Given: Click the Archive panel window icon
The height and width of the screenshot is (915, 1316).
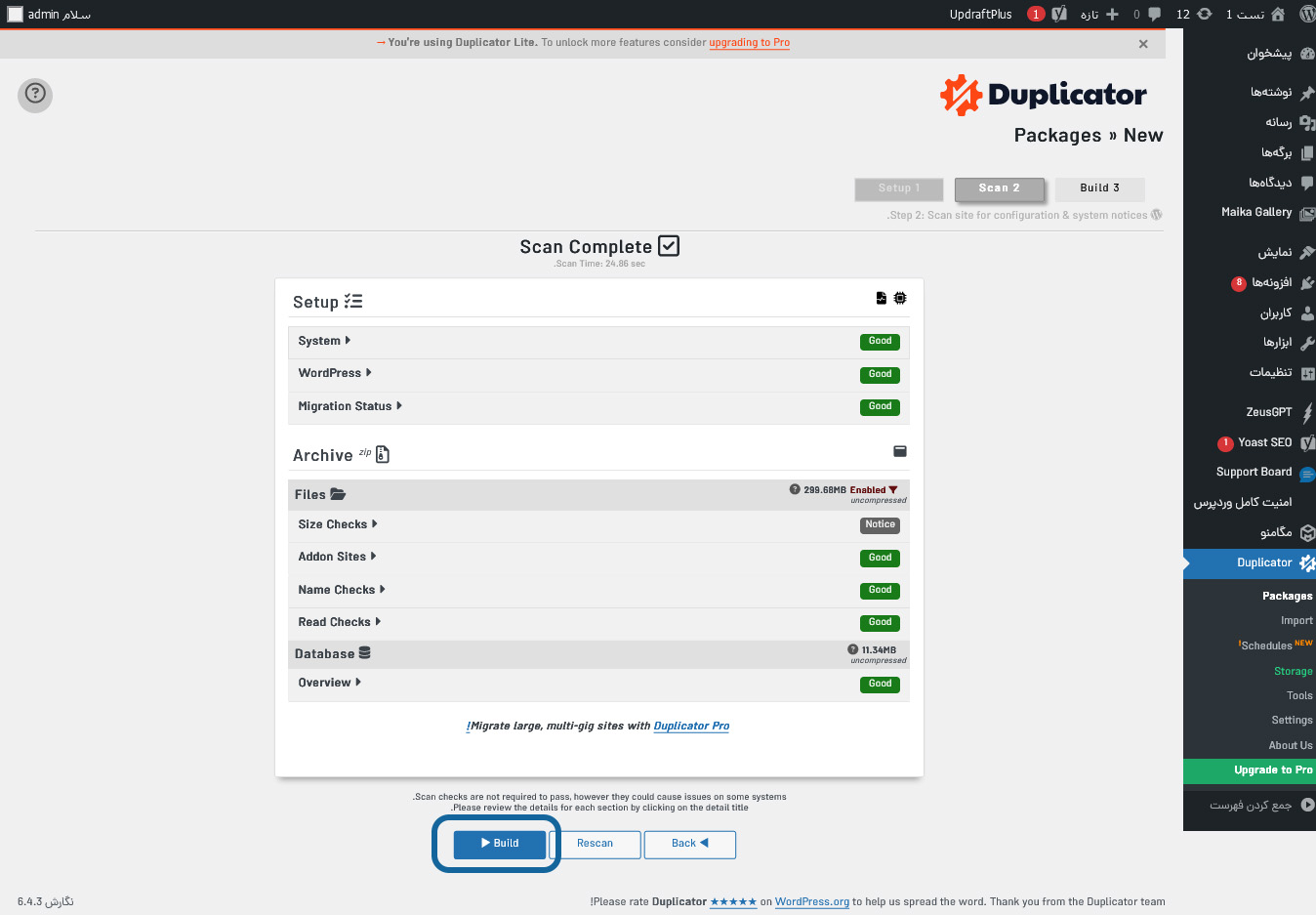Looking at the screenshot, I should coord(900,451).
